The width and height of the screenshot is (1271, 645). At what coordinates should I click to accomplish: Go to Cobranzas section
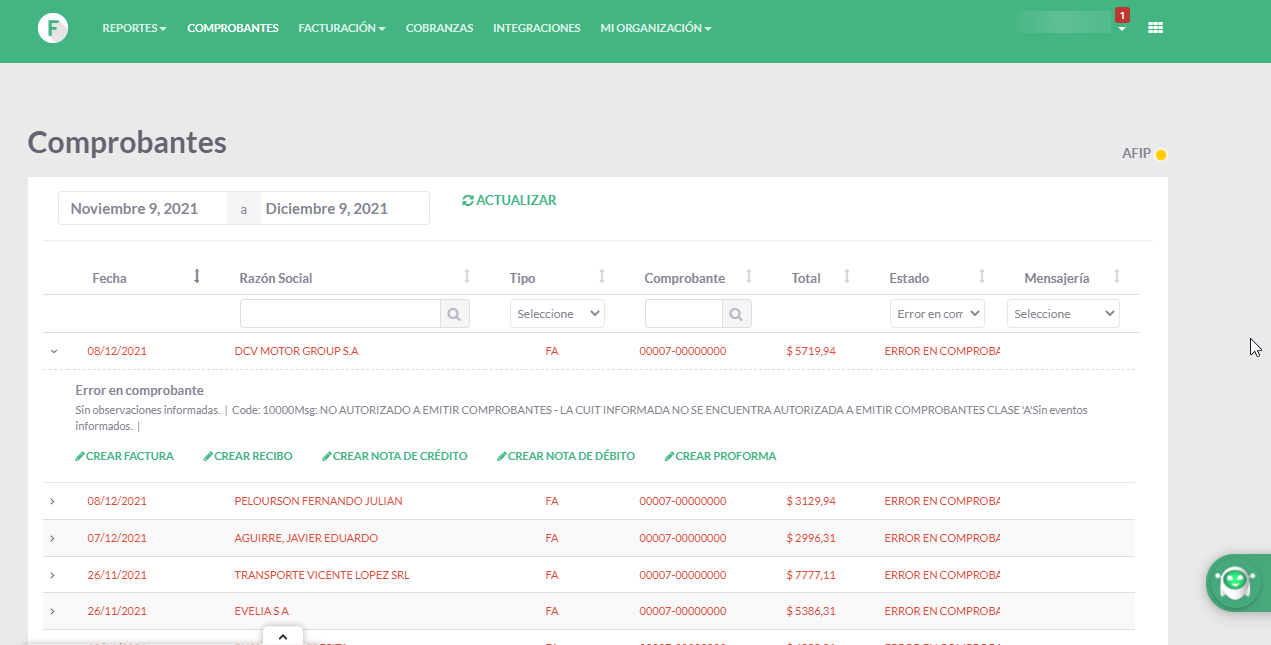(440, 28)
